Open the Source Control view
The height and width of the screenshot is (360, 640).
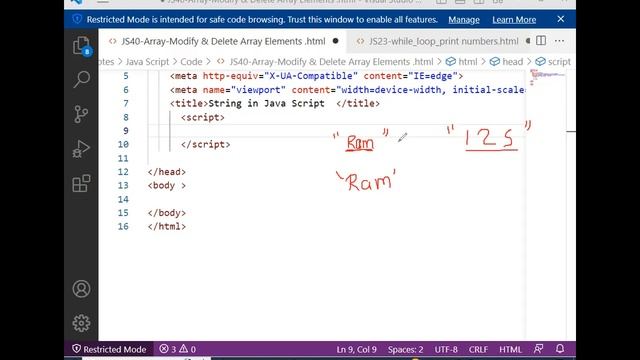81,114
